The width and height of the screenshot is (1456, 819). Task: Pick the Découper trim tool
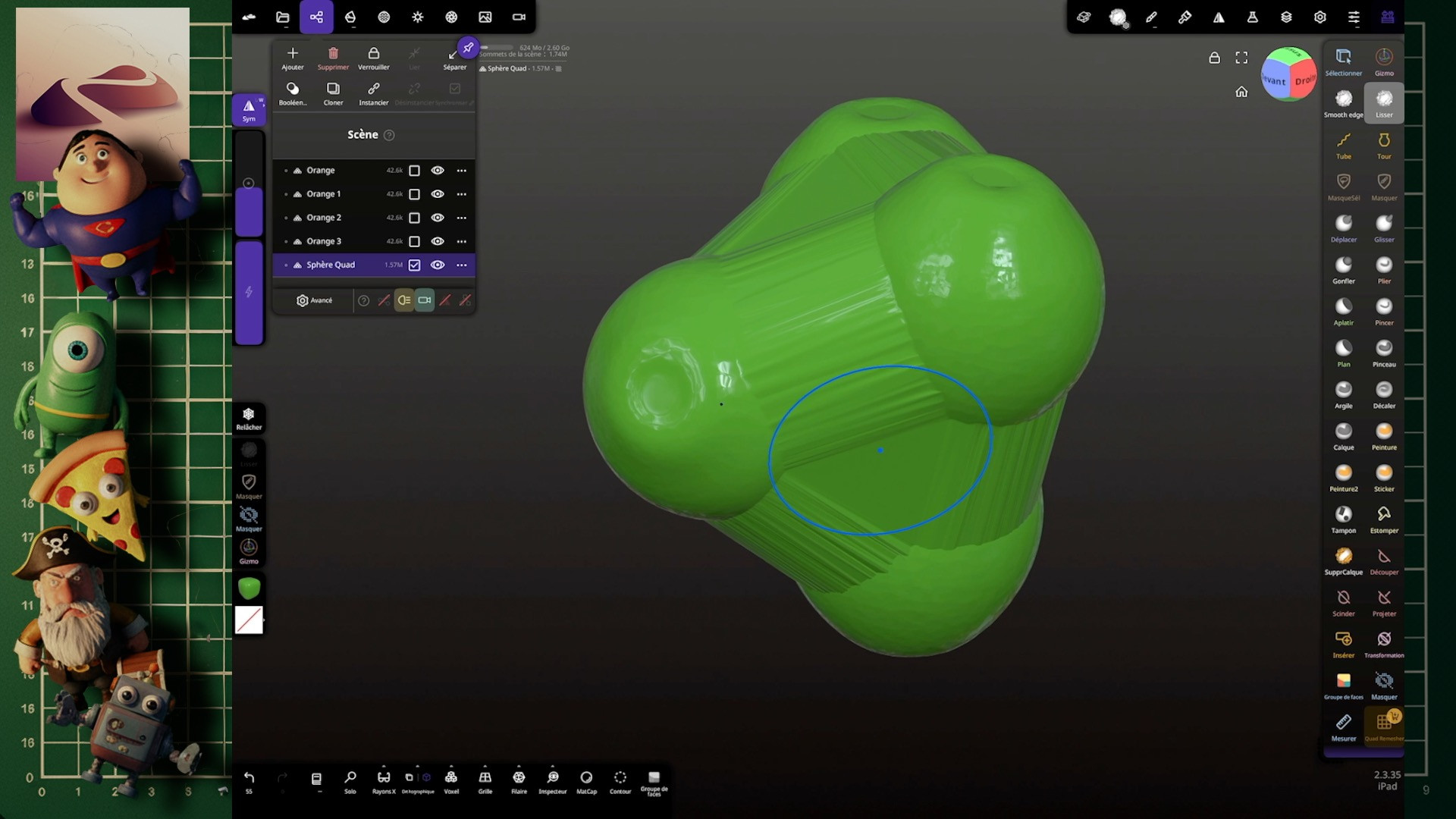click(1383, 560)
